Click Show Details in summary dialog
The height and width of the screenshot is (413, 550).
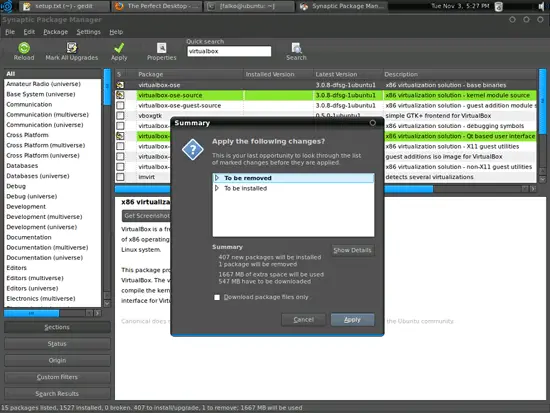point(352,250)
